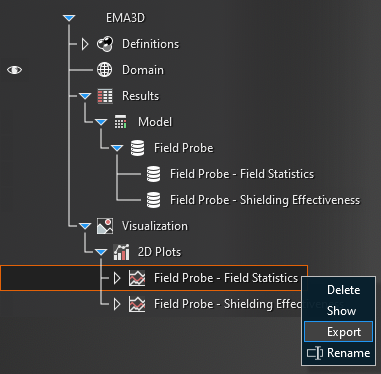Expand the Definitions node
The width and height of the screenshot is (381, 374).
(x=85, y=44)
